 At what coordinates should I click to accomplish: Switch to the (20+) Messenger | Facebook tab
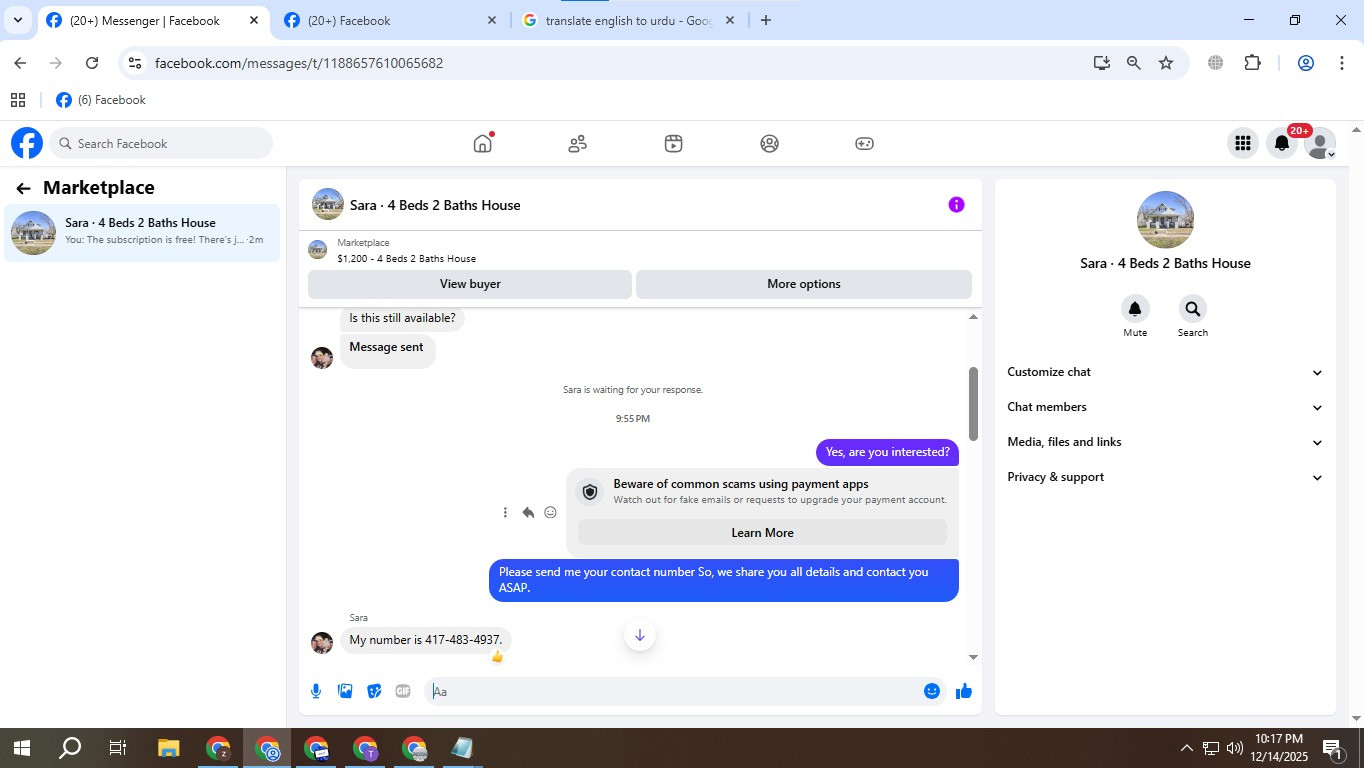(x=154, y=20)
